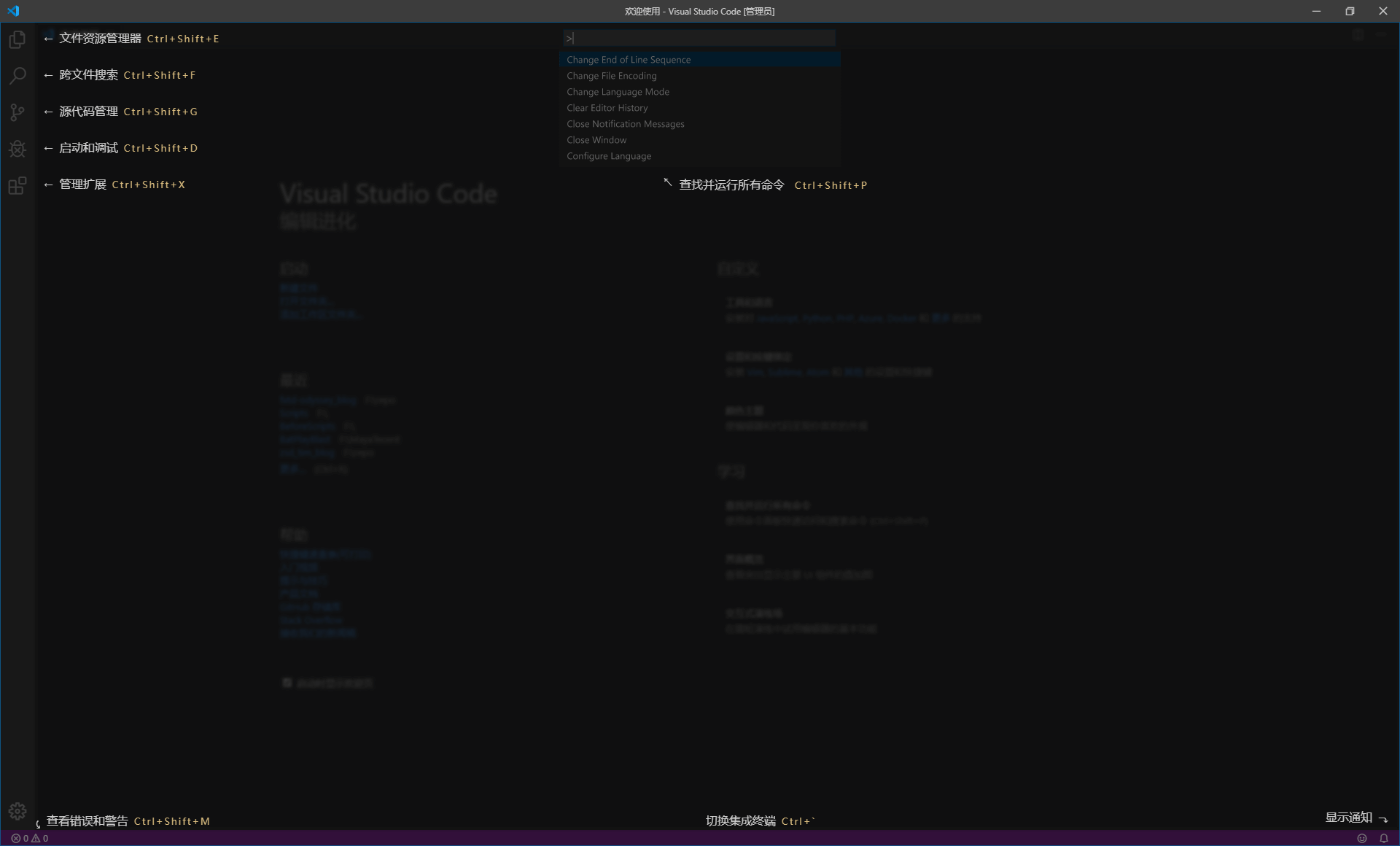Choose Change Language Mode command

coord(700,92)
